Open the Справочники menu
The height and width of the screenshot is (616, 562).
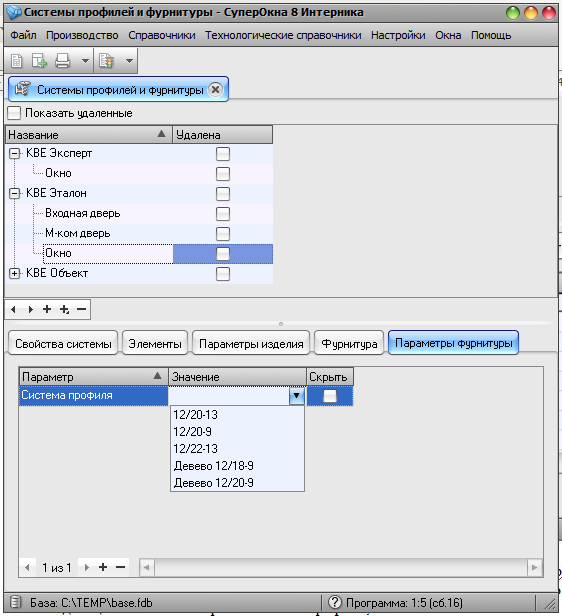tap(162, 35)
